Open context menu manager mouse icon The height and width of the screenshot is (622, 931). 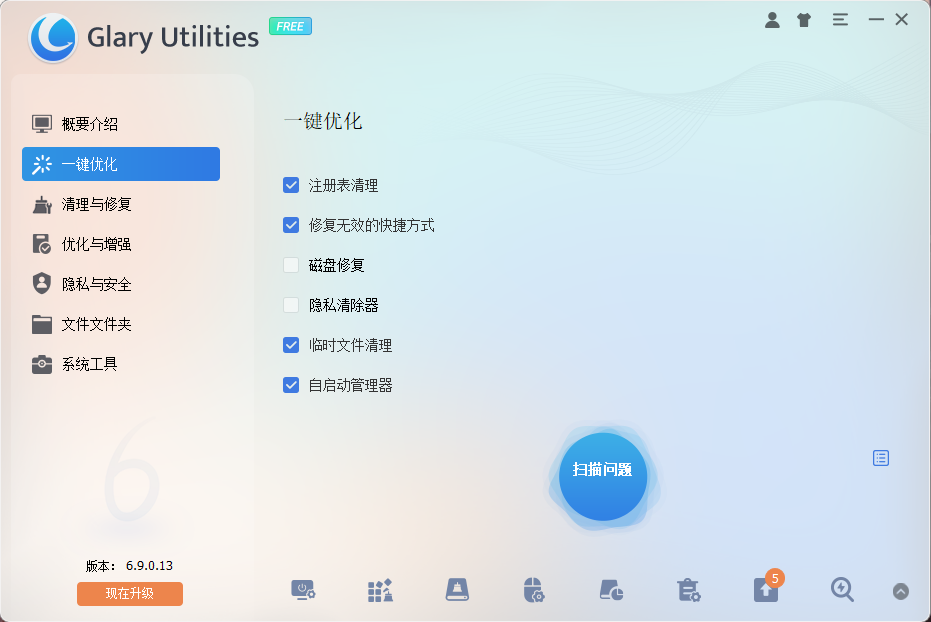coord(534,590)
